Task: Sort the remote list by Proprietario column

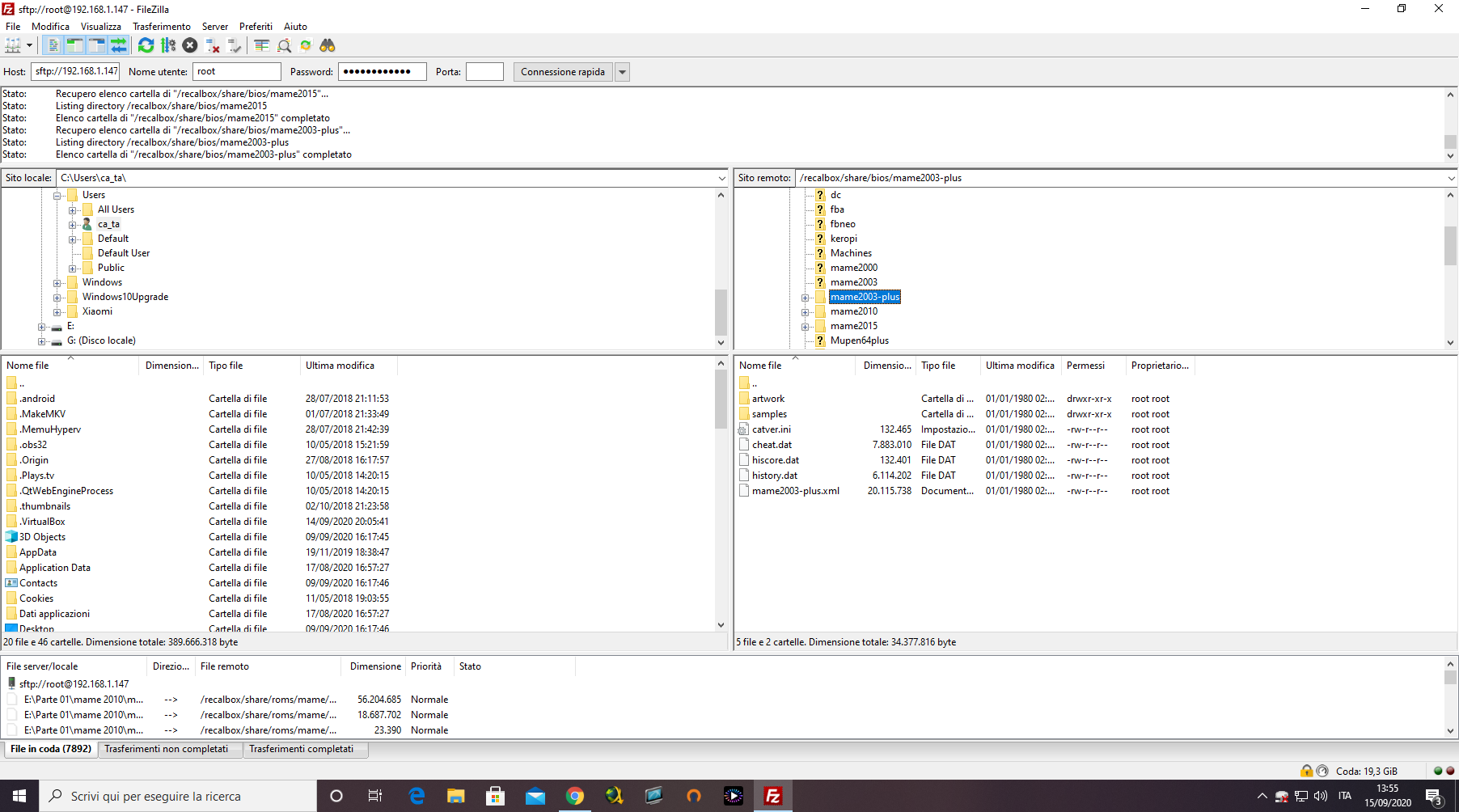Action: click(1160, 366)
